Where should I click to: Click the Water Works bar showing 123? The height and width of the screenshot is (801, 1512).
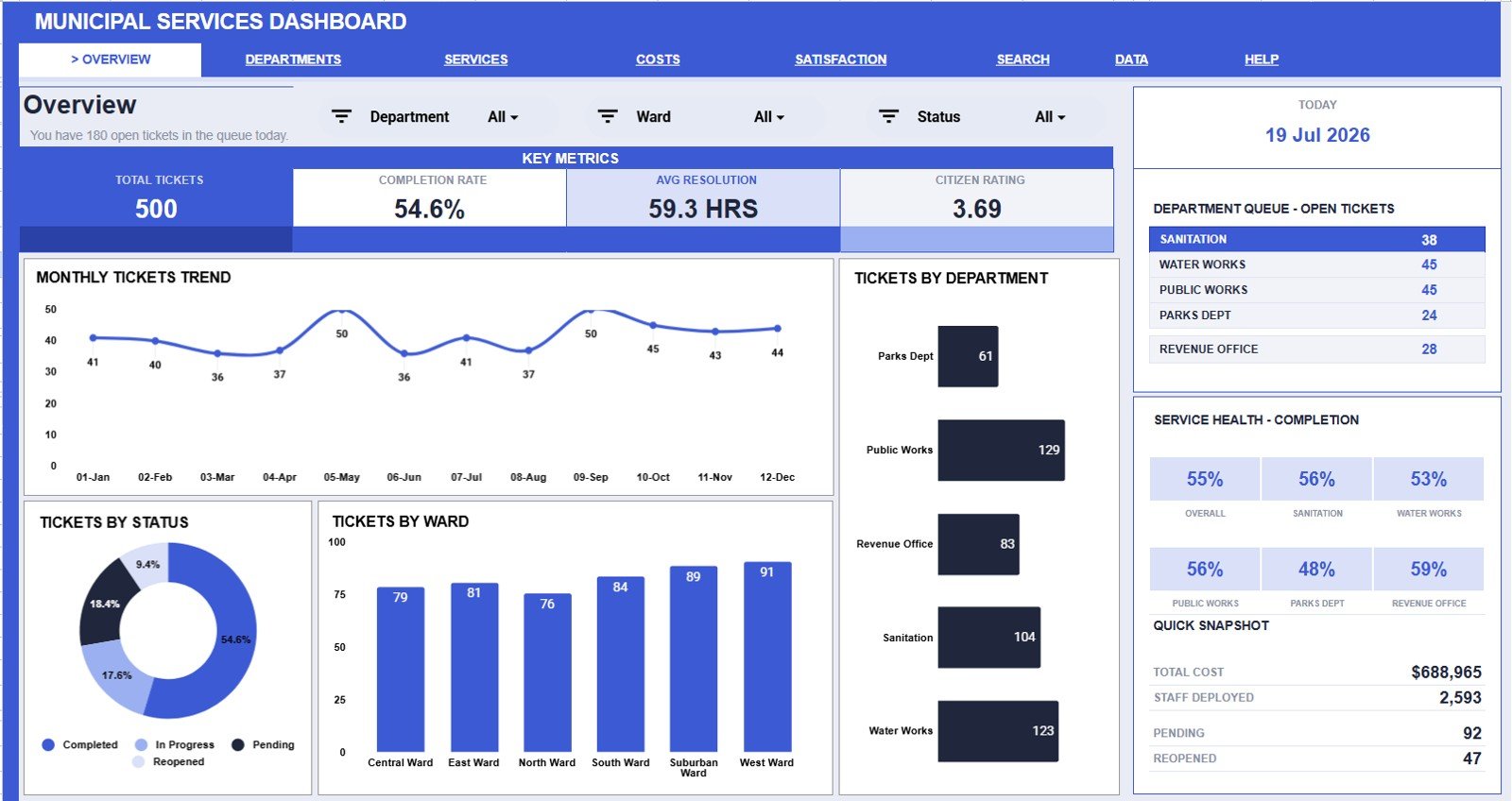[x=998, y=731]
